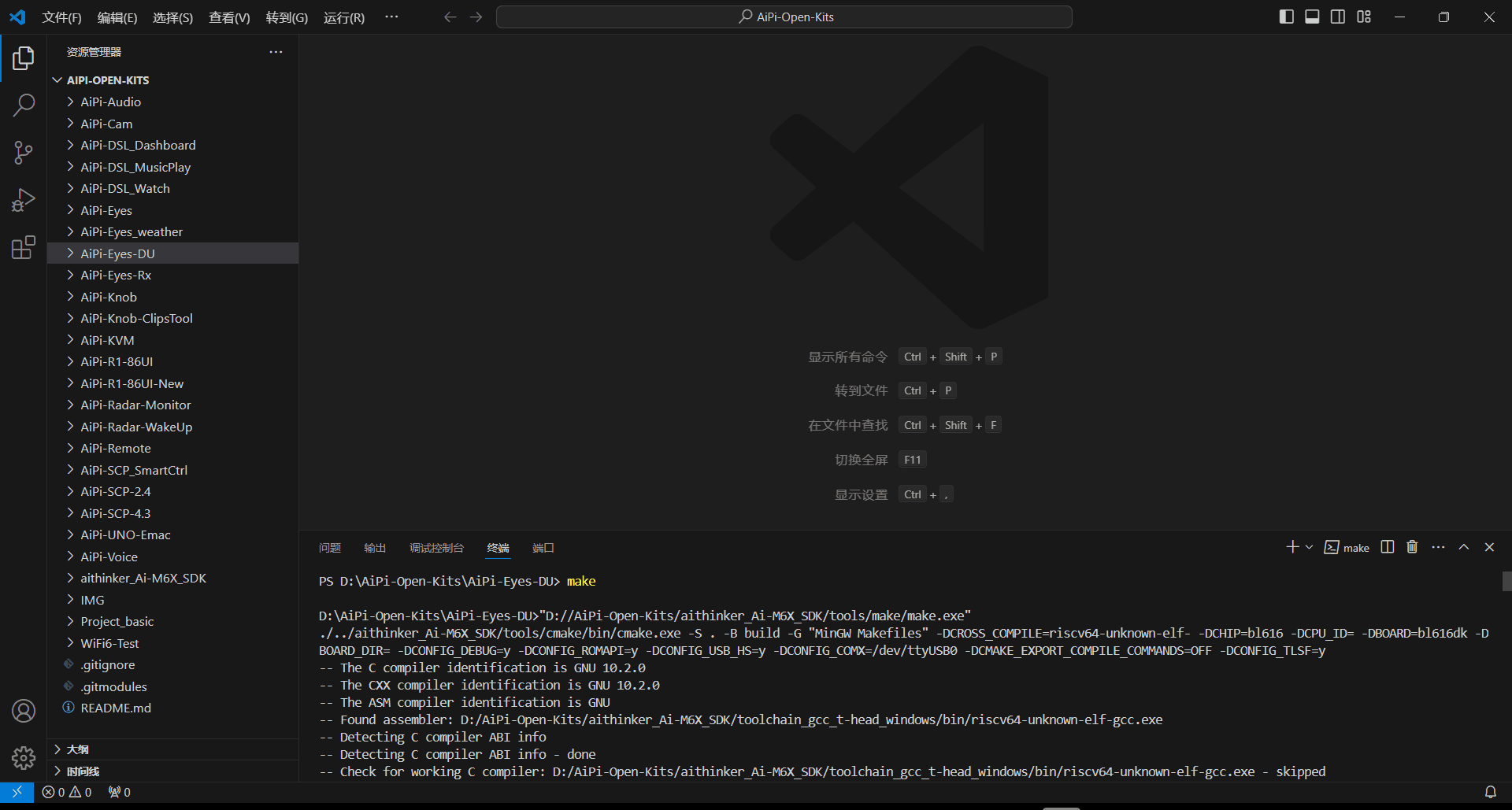This screenshot has height=810, width=1512.
Task: Open the README.md file
Action: pyautogui.click(x=173, y=708)
